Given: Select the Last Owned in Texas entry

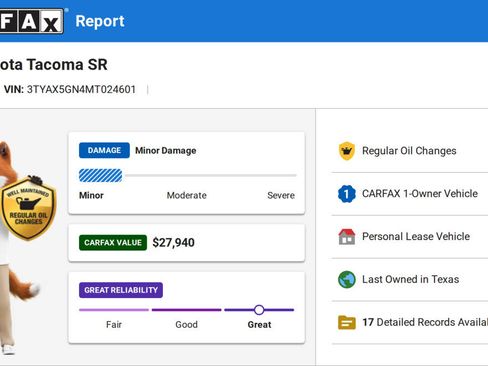Looking at the screenshot, I should pyautogui.click(x=410, y=279).
